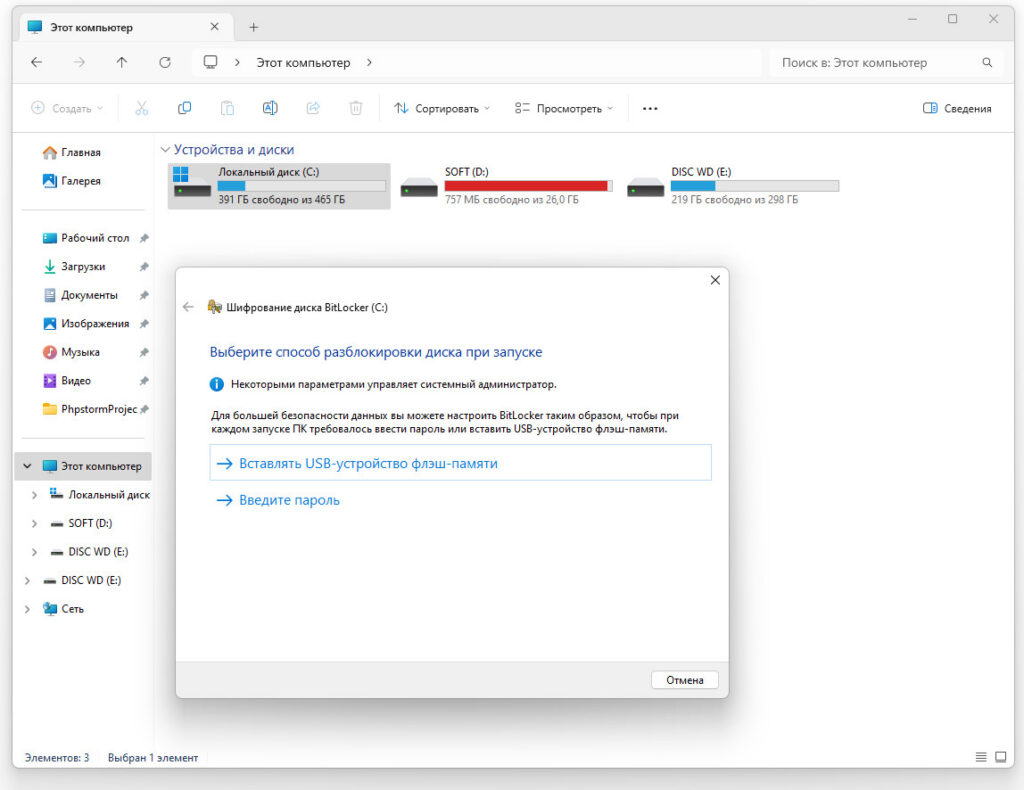Click the C: drive usage bar
Viewport: 1024px width, 790px height.
point(302,185)
